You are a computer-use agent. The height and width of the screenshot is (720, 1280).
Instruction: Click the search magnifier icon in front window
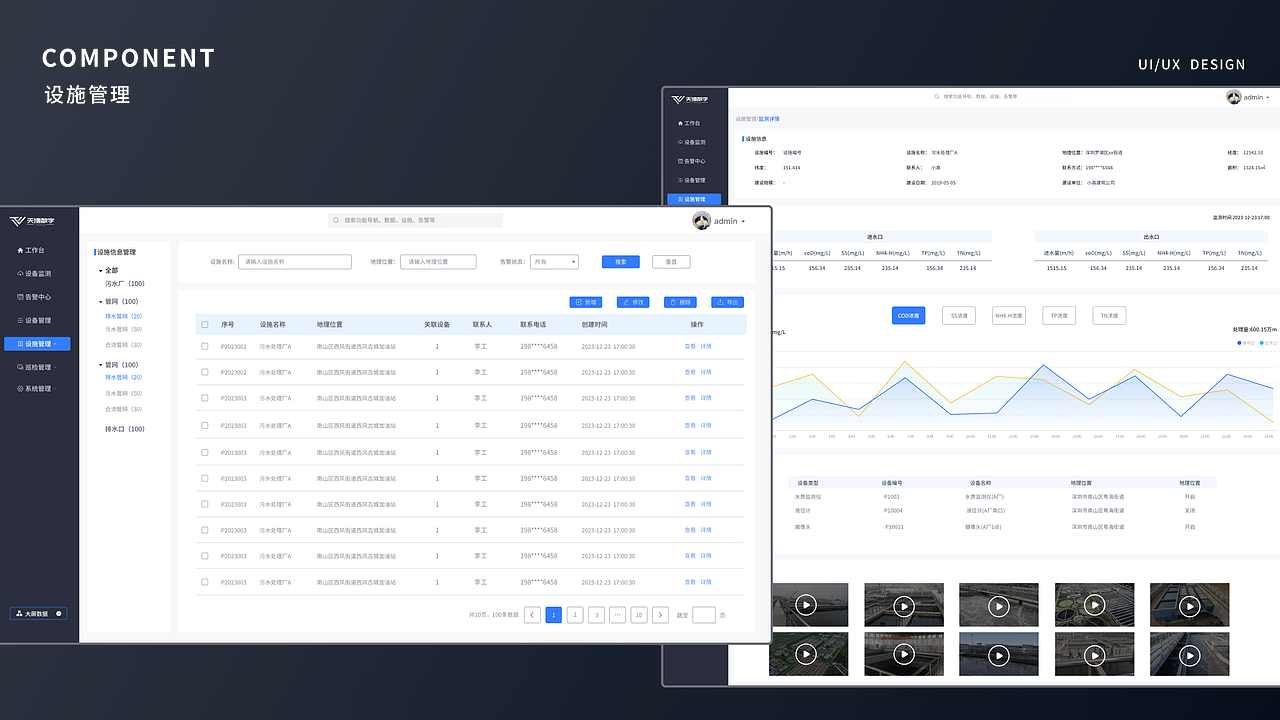(336, 220)
